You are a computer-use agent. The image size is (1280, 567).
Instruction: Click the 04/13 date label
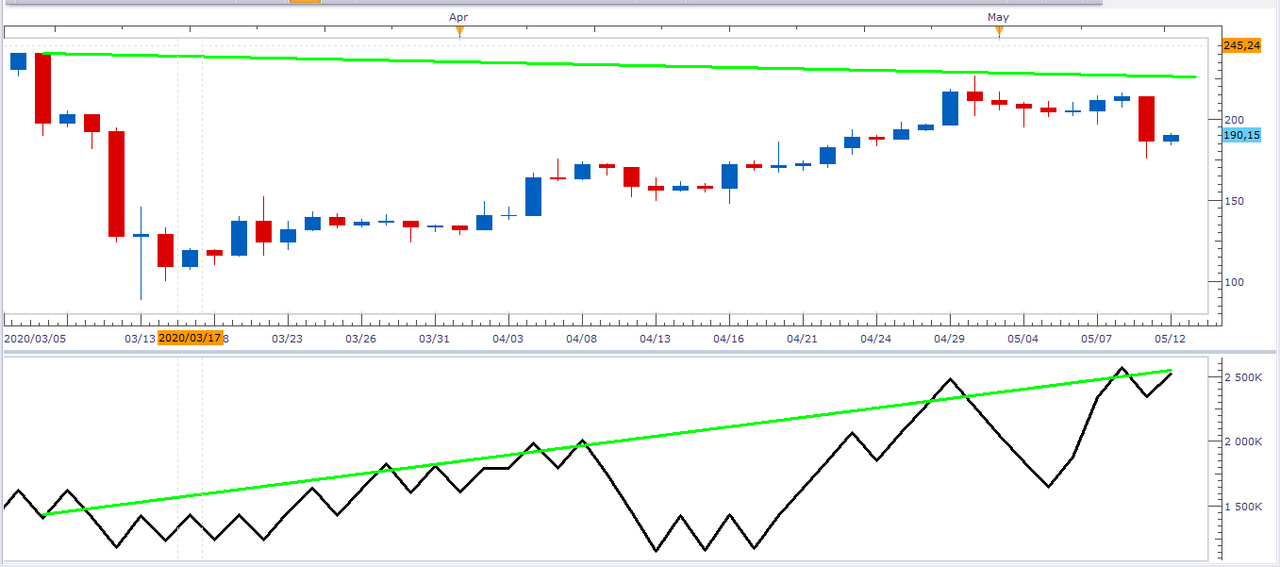pyautogui.click(x=655, y=339)
